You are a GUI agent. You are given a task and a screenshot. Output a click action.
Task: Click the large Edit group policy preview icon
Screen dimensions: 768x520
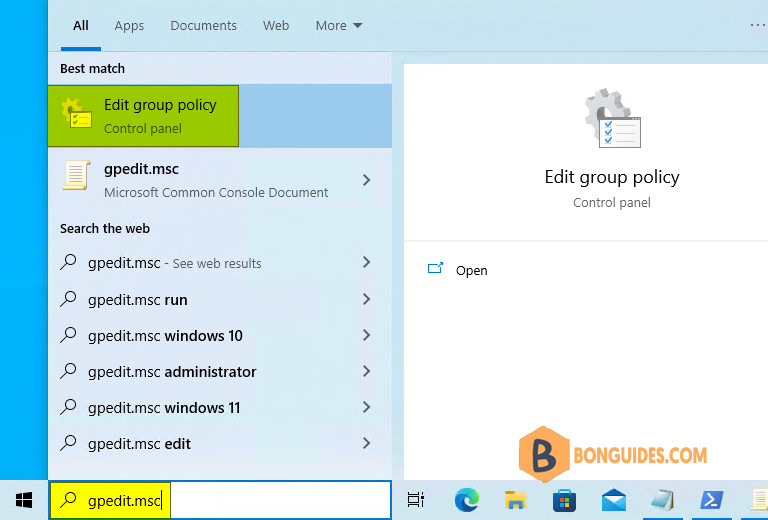(x=612, y=118)
